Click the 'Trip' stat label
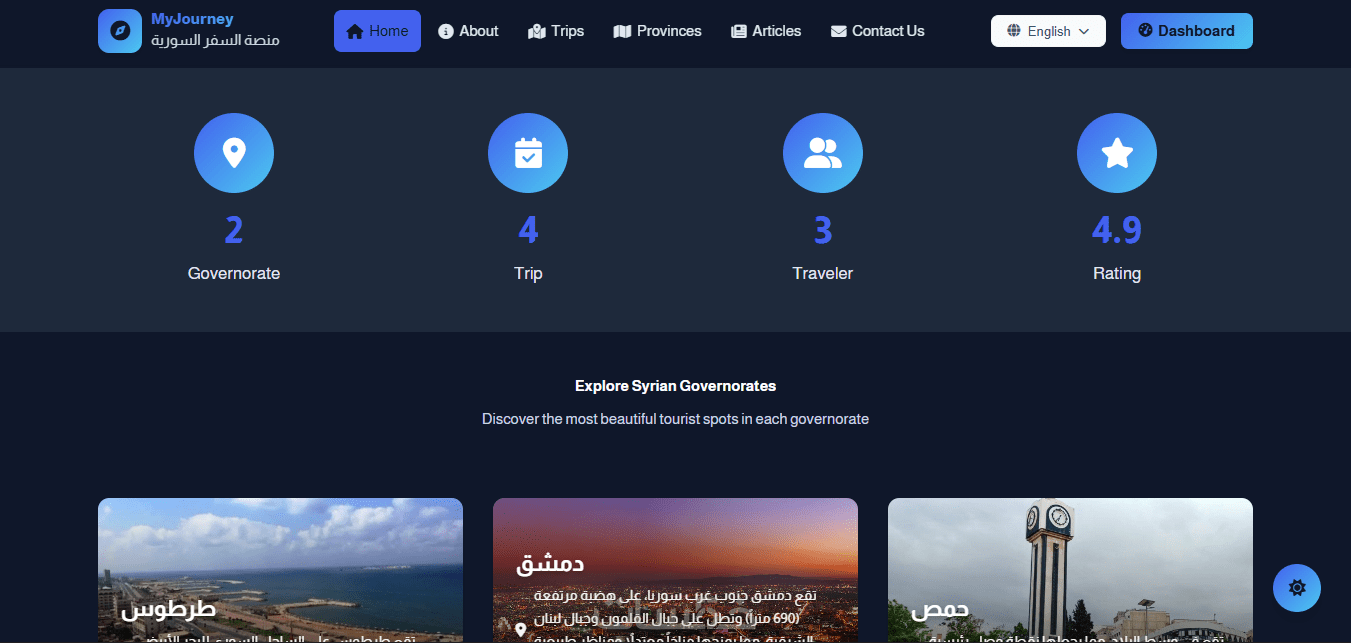 (528, 273)
